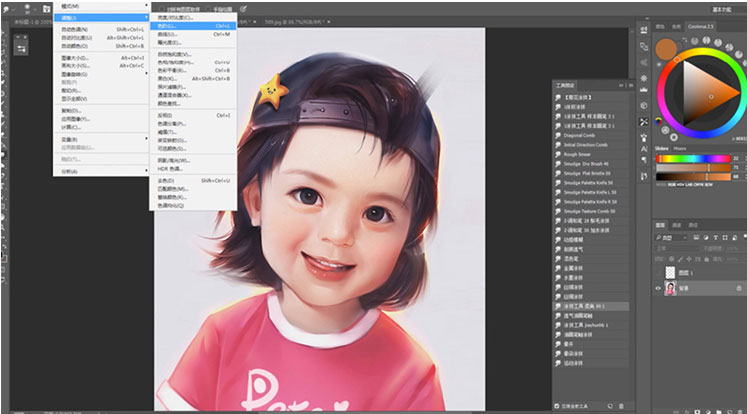Choose 色阶 (Ctrl+L) in the submenu
This screenshot has height=414, width=747.
(193, 26)
